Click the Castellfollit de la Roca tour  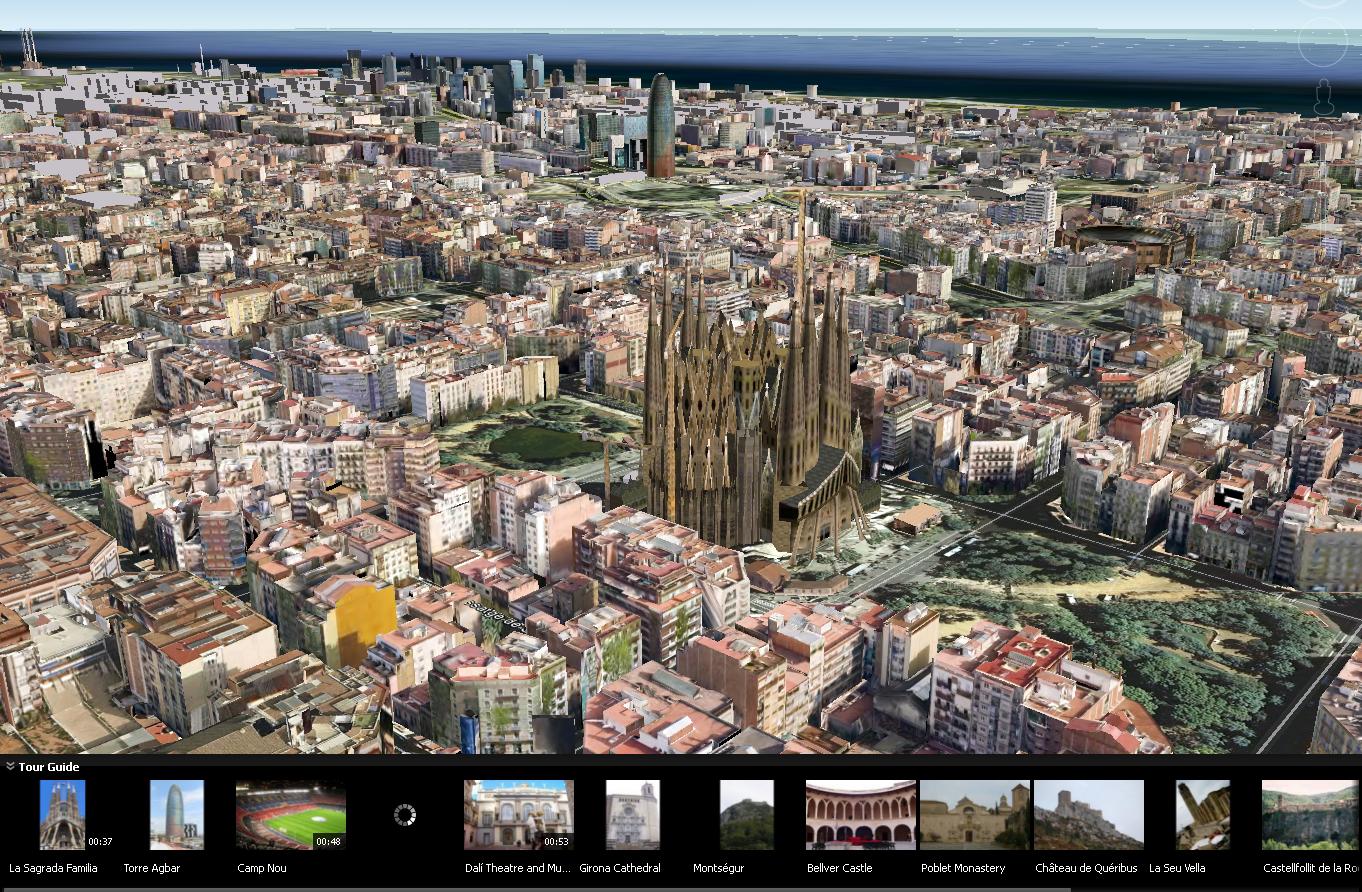[x=1308, y=814]
